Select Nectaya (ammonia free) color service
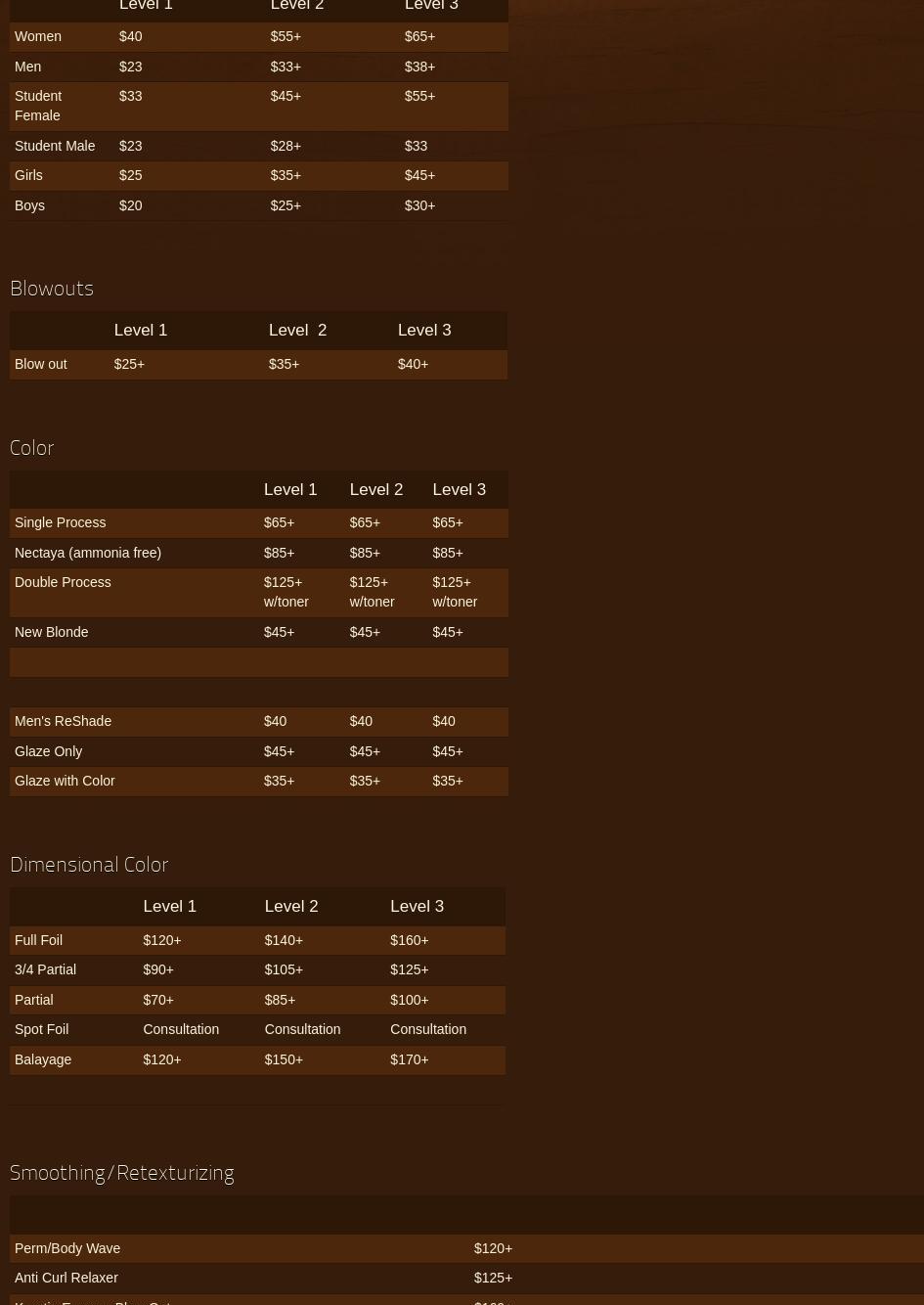 (88, 553)
